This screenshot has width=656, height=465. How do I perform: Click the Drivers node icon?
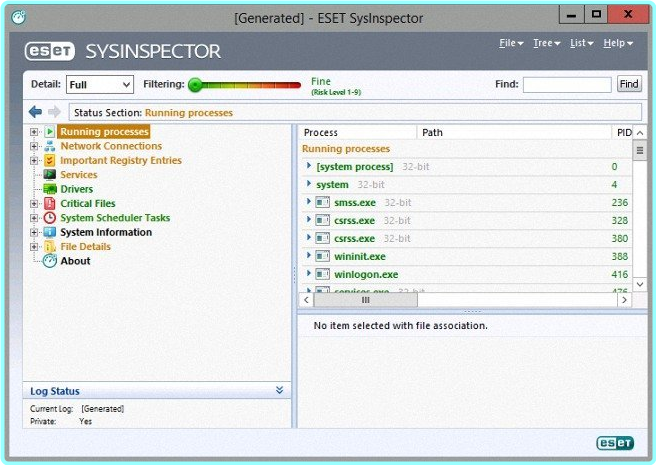[49, 189]
